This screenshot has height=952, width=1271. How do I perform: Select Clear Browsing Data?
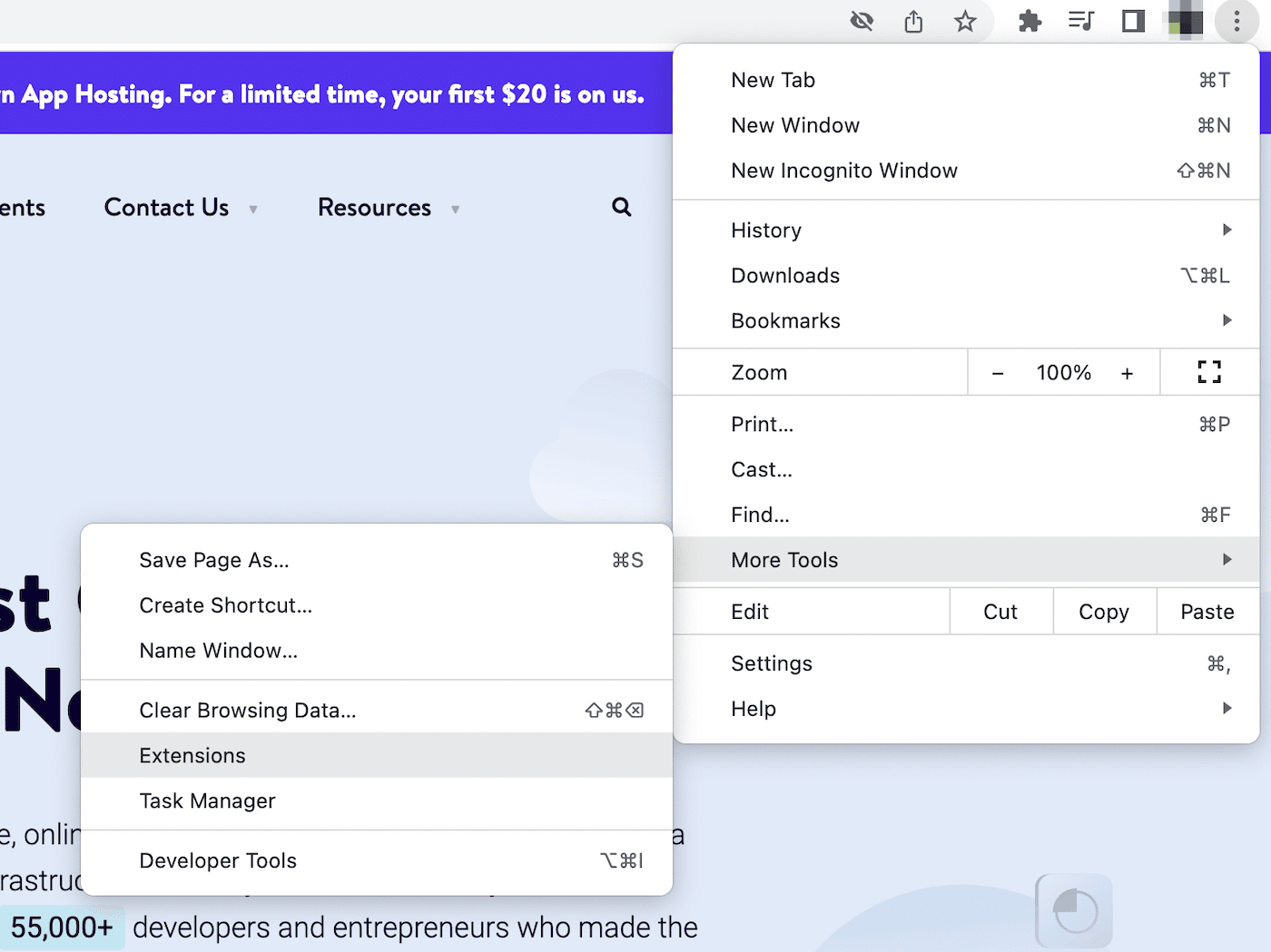coord(247,710)
